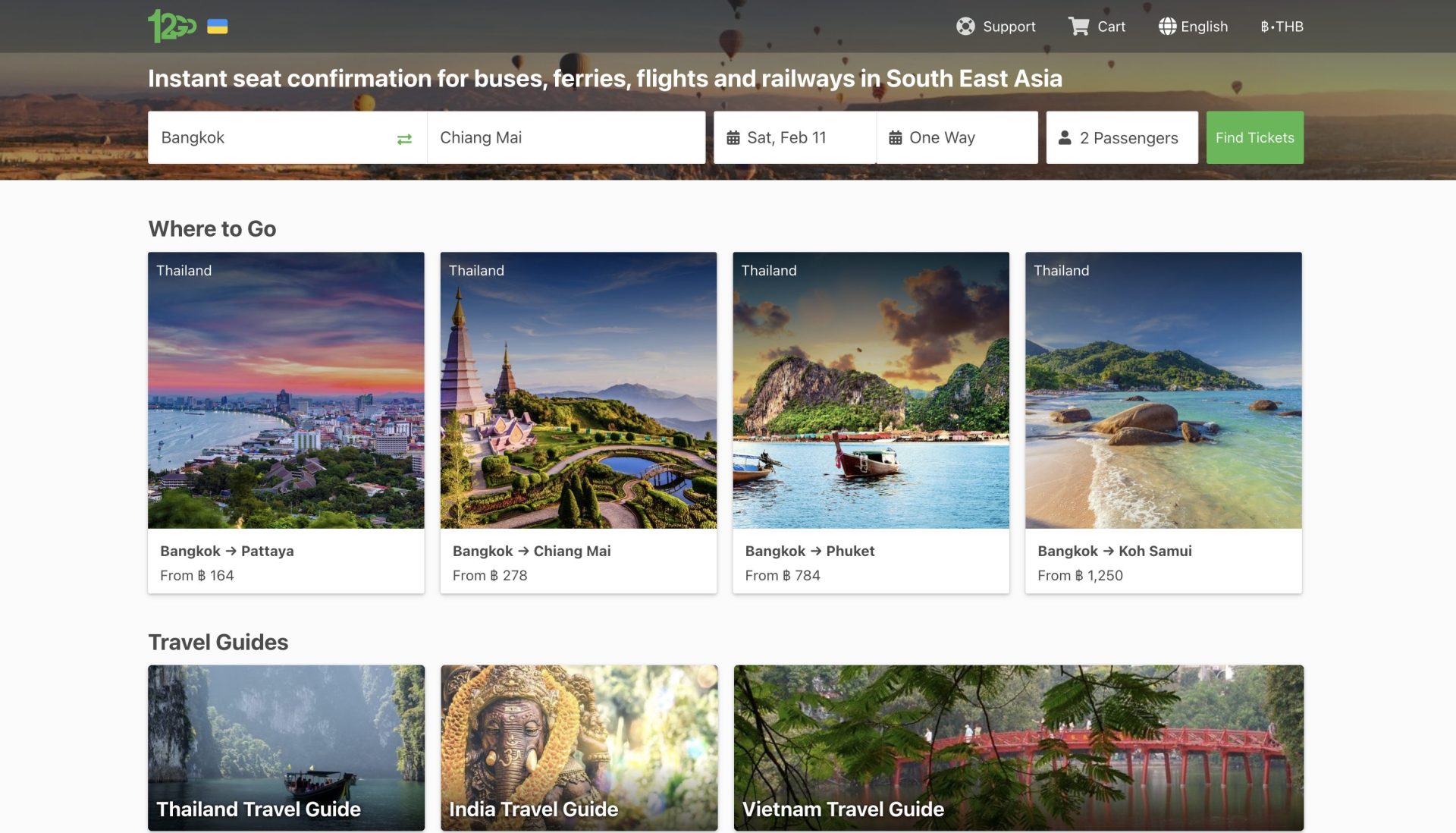Viewport: 1456px width, 833px height.
Task: Open the THB currency selector
Action: point(1282,27)
